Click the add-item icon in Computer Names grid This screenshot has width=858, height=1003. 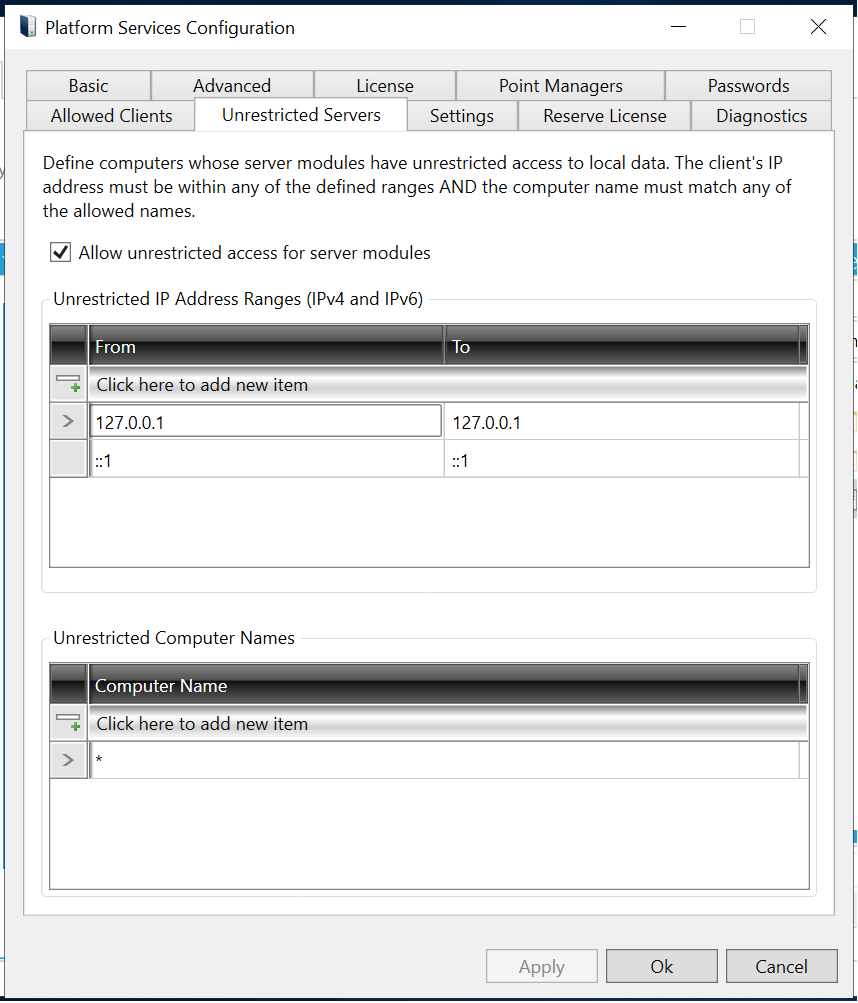[69, 723]
